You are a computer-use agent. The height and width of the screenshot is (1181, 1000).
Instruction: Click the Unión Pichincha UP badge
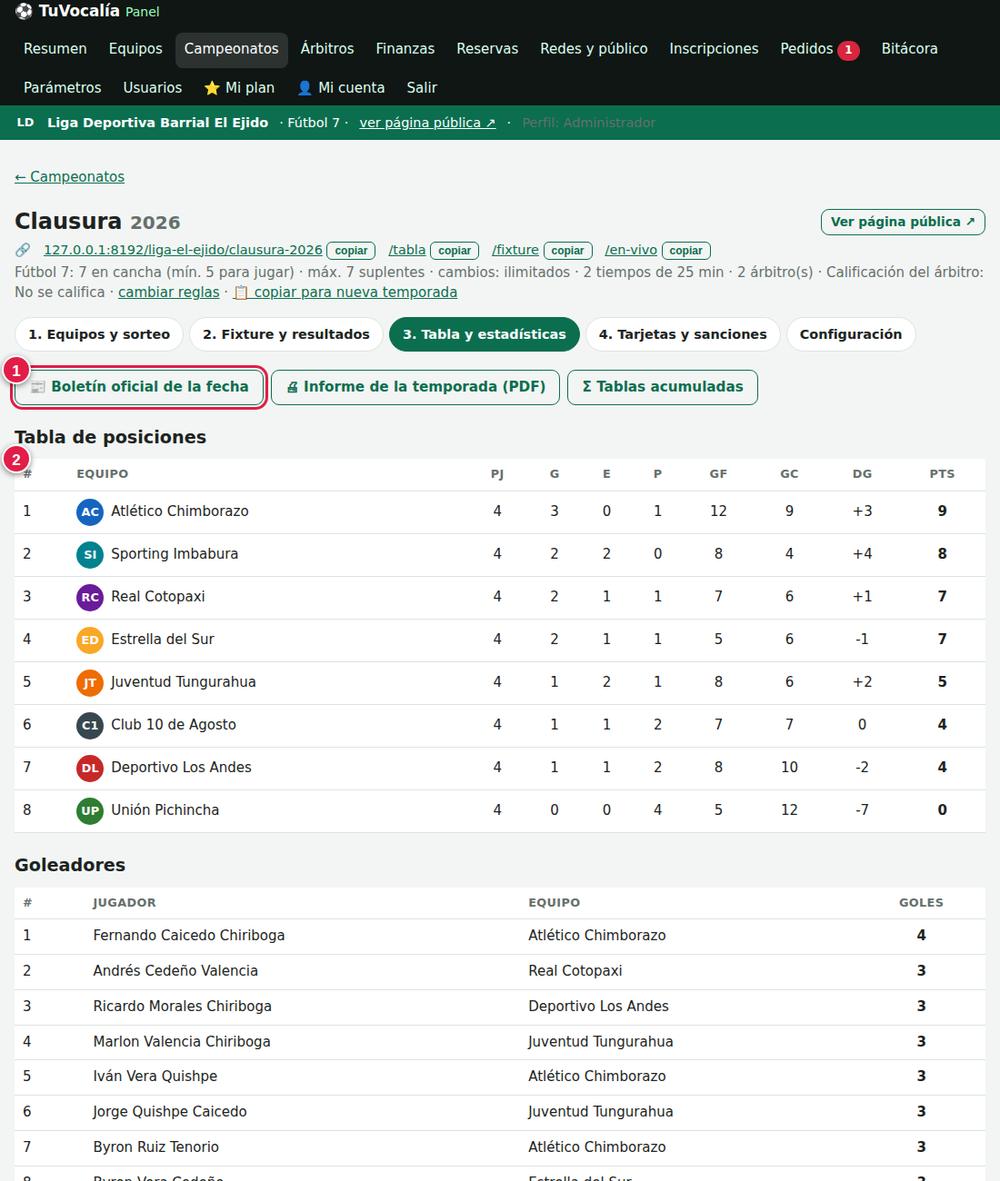click(x=90, y=810)
